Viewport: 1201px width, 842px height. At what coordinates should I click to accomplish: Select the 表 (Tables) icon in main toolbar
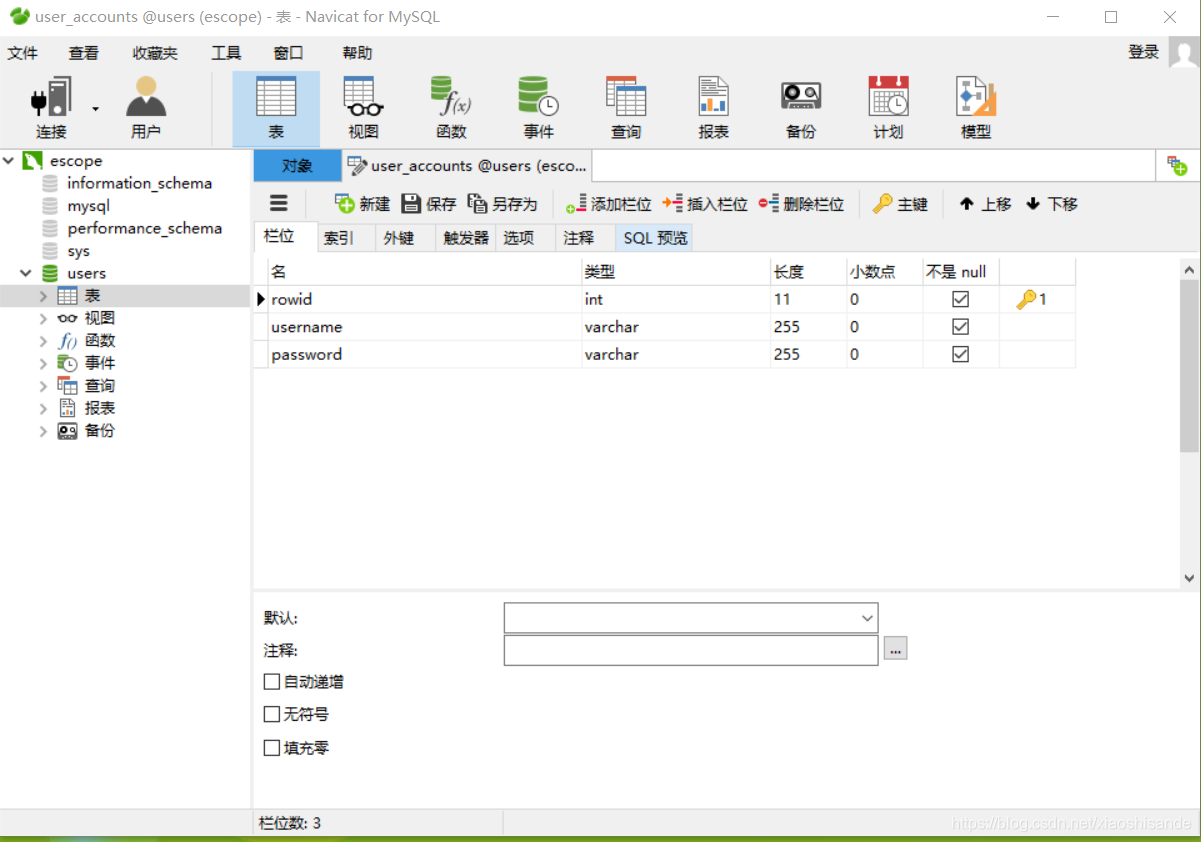tap(276, 106)
